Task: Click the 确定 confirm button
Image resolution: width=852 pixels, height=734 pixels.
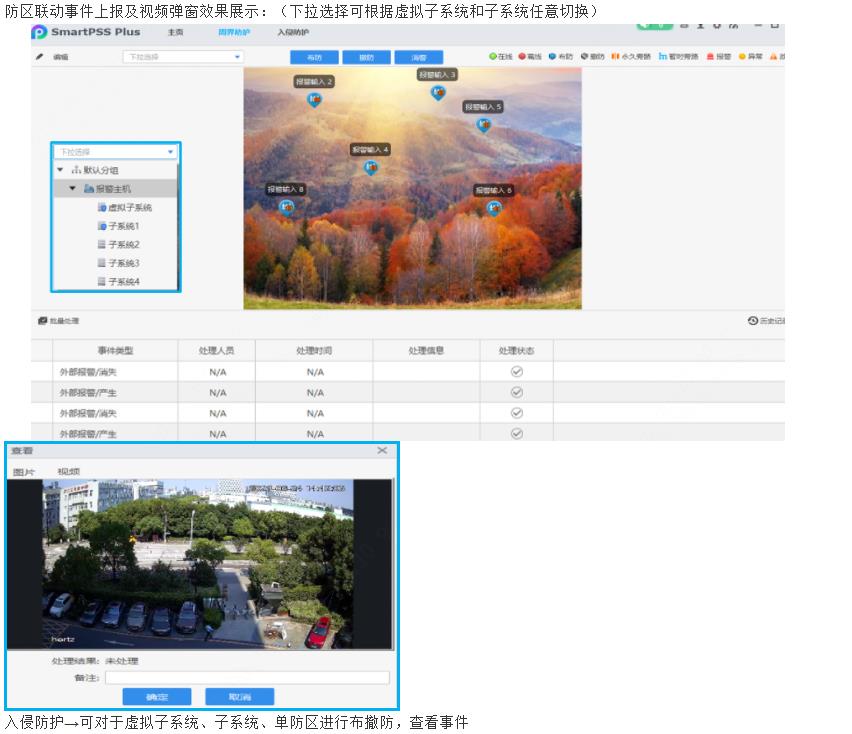Action: [157, 697]
